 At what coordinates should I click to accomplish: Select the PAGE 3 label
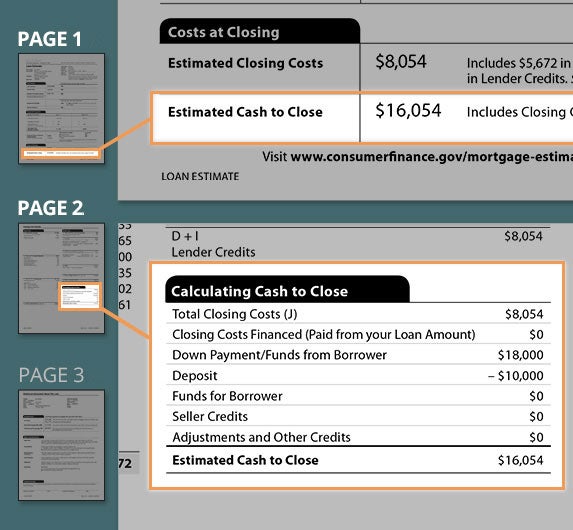coord(51,375)
